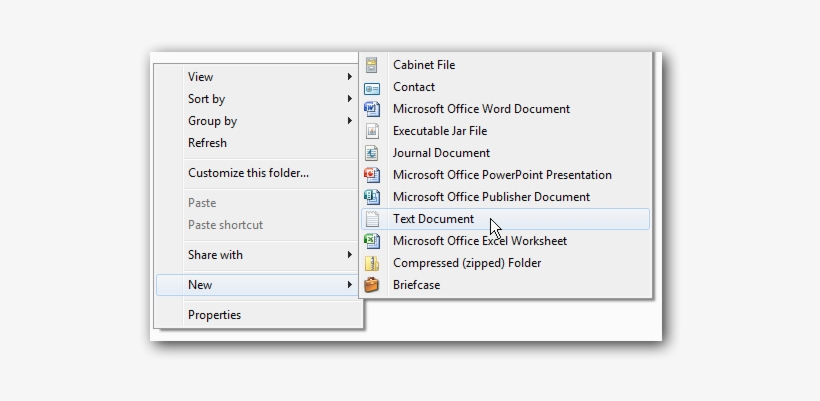
Task: Click the Text Document notepad icon
Action: (x=371, y=219)
